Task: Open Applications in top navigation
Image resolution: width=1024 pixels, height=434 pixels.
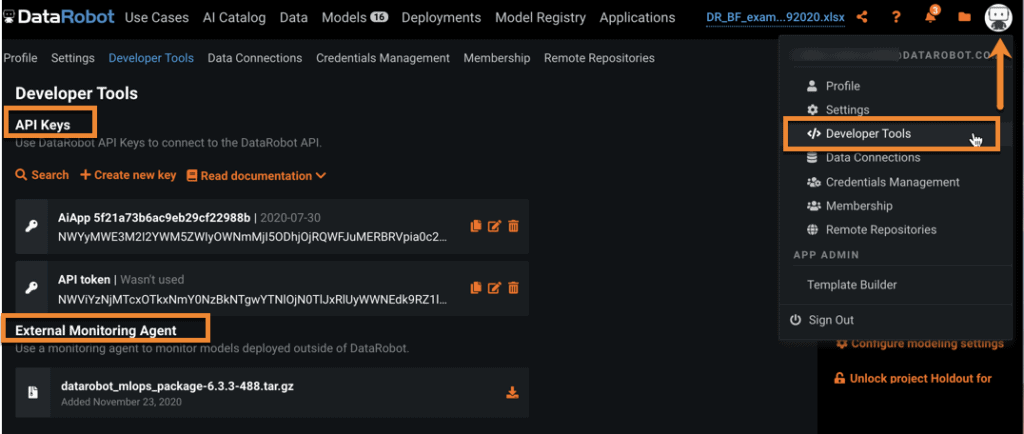Action: coord(637,18)
